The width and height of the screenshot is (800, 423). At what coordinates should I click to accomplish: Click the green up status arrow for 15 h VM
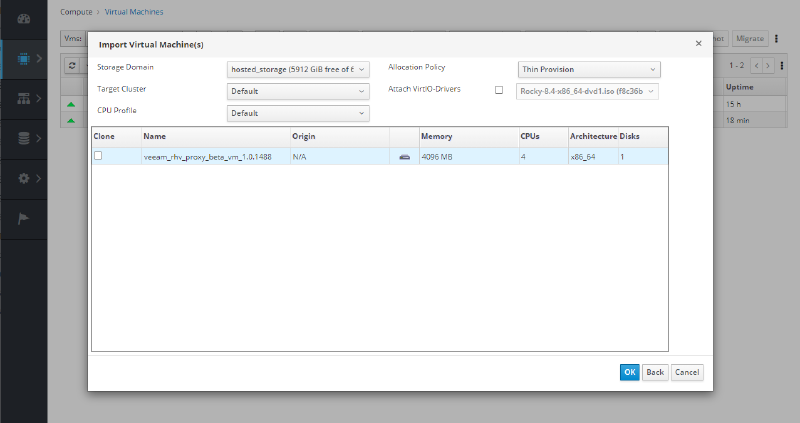pyautogui.click(x=71, y=104)
